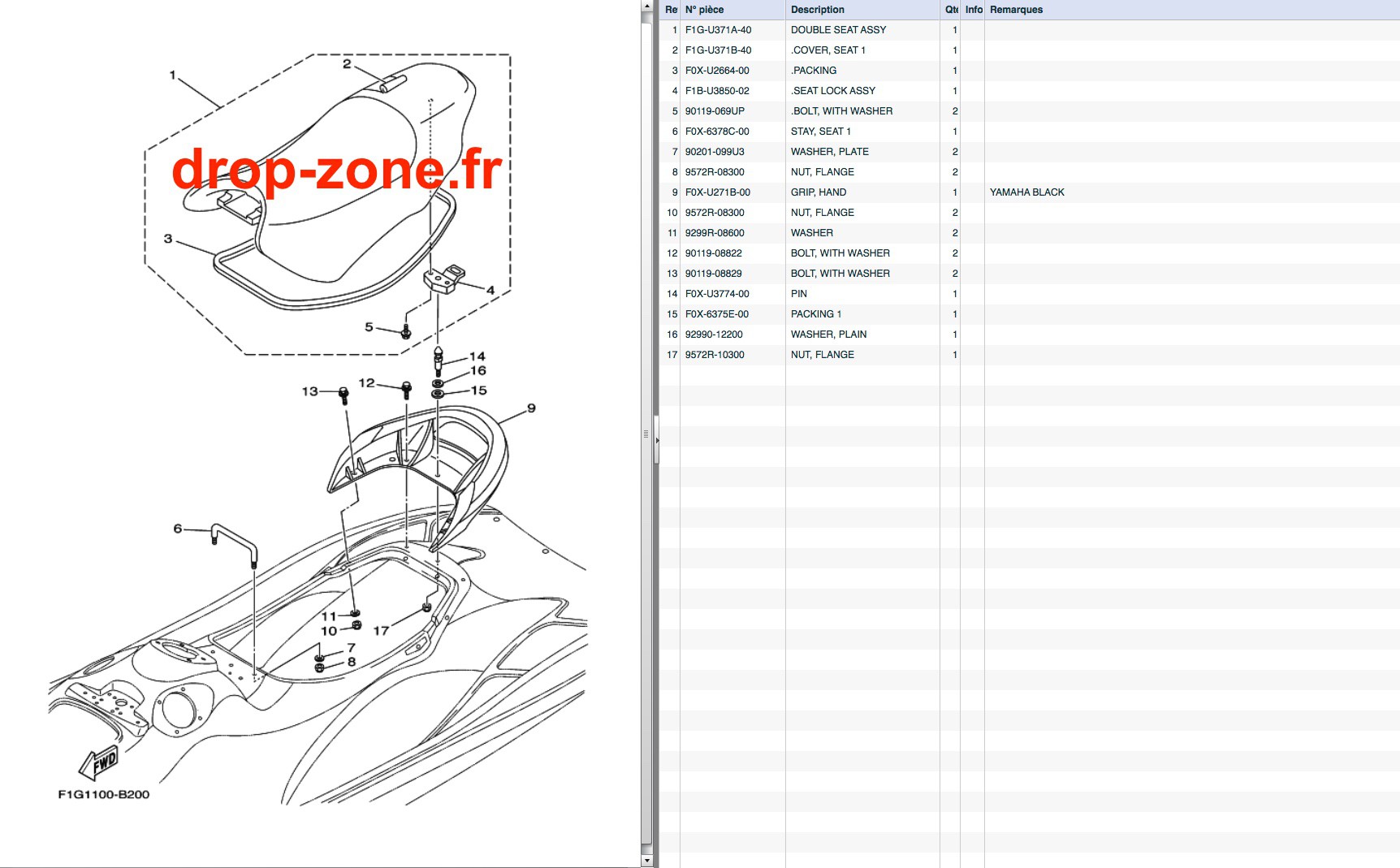This screenshot has width=1400, height=868.
Task: Click the .SEAT LOCK ASSY description
Action: (x=833, y=91)
